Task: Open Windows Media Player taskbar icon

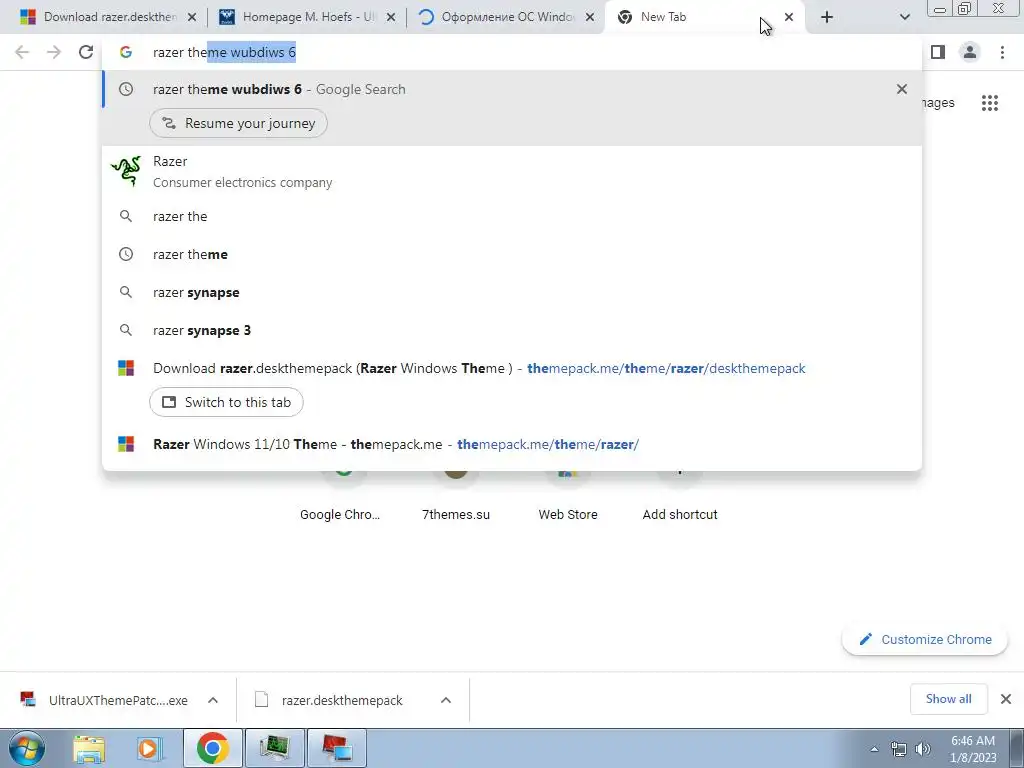Action: tap(148, 748)
